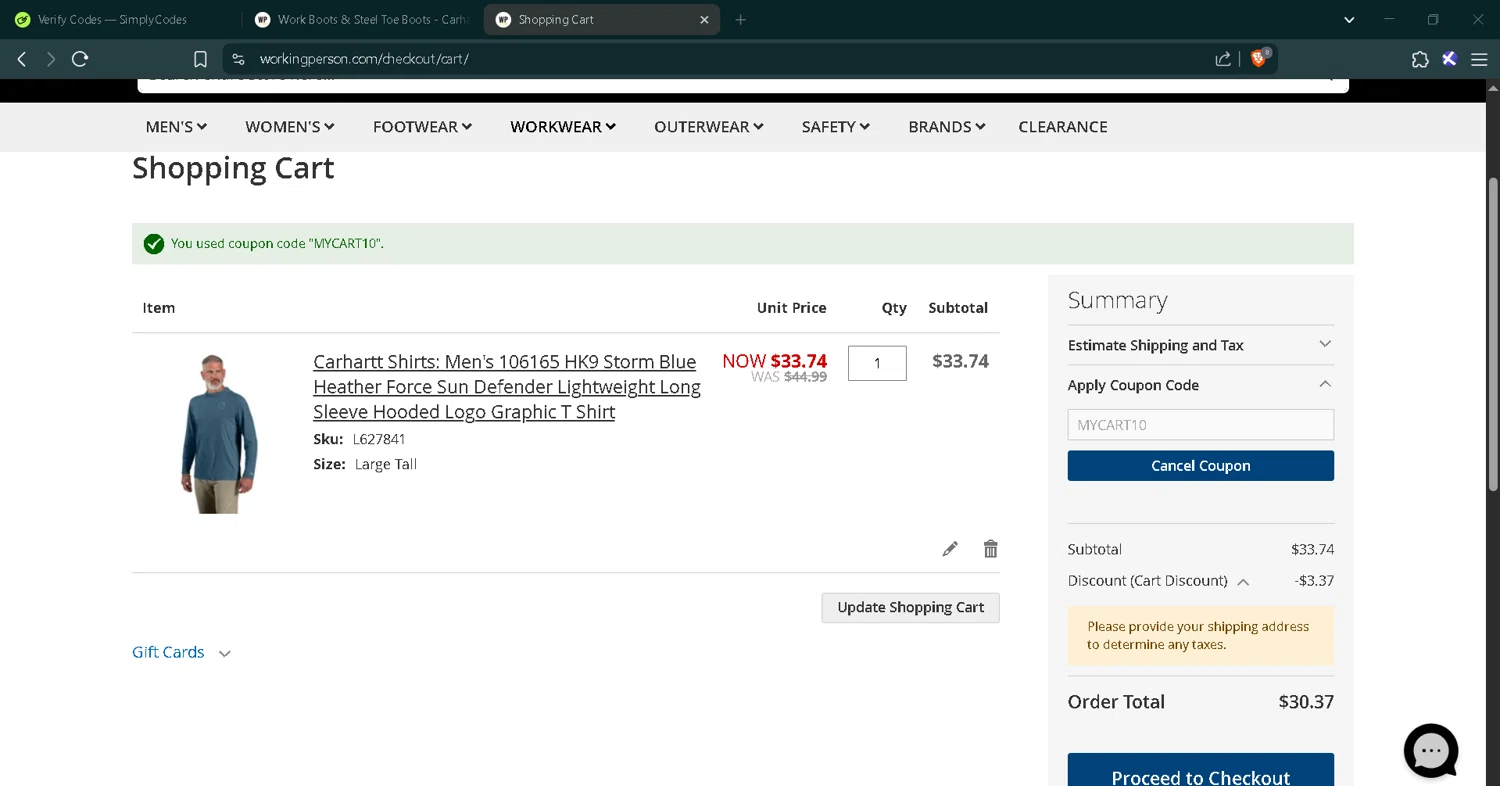Minimize the browser window
Screen dimensions: 1500x786
(1389, 19)
